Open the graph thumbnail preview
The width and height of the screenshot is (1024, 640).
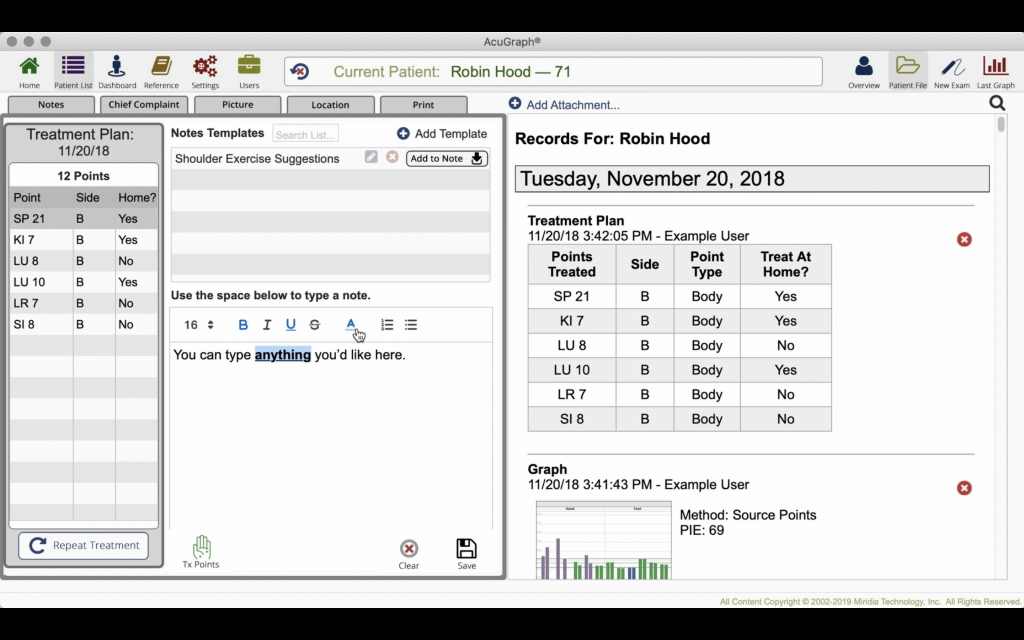coord(603,540)
